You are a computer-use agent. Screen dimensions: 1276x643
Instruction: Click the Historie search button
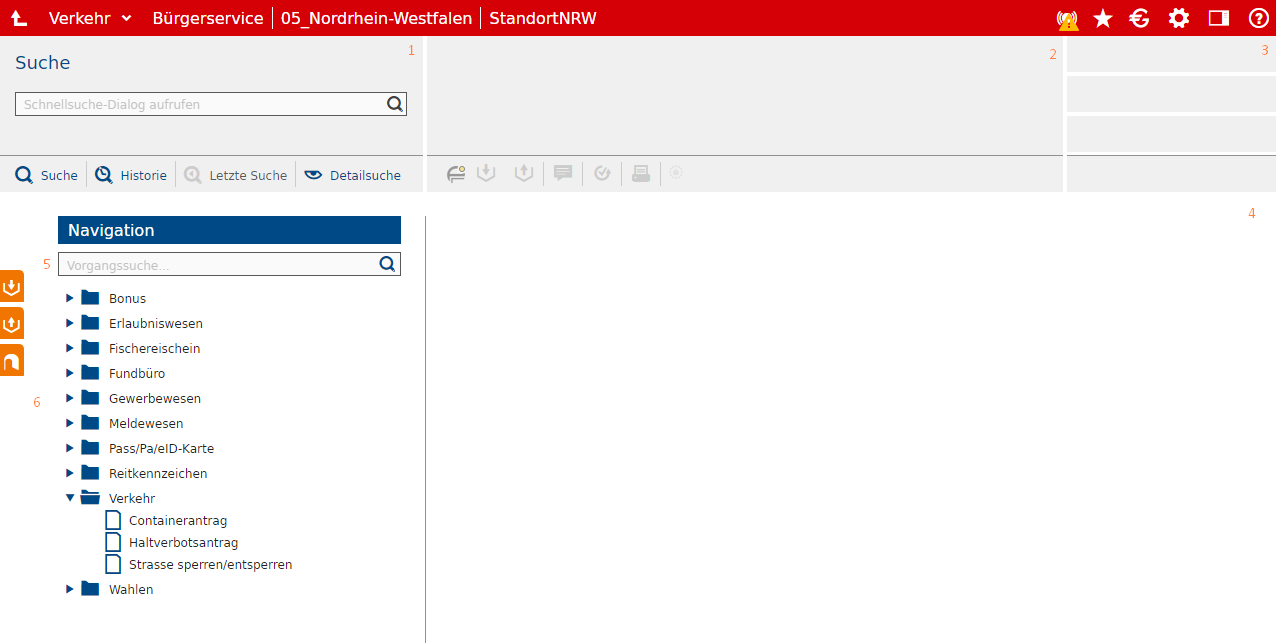point(131,175)
